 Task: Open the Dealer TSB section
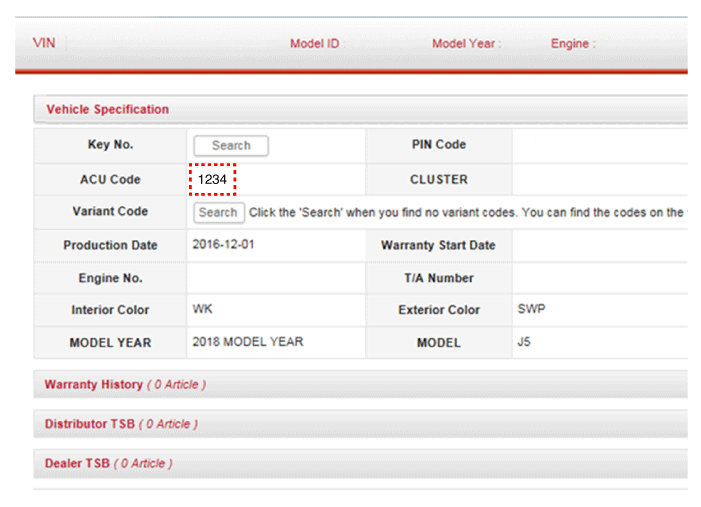(79, 464)
